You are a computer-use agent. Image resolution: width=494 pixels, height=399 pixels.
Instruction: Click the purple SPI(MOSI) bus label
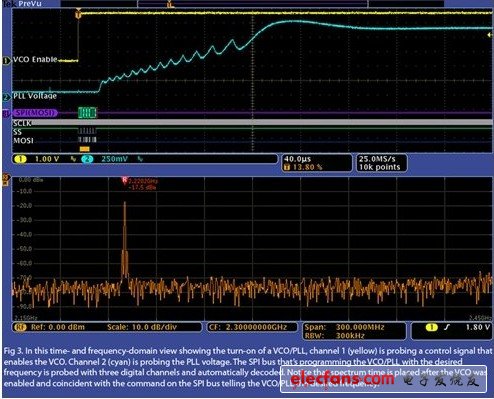pyautogui.click(x=34, y=113)
